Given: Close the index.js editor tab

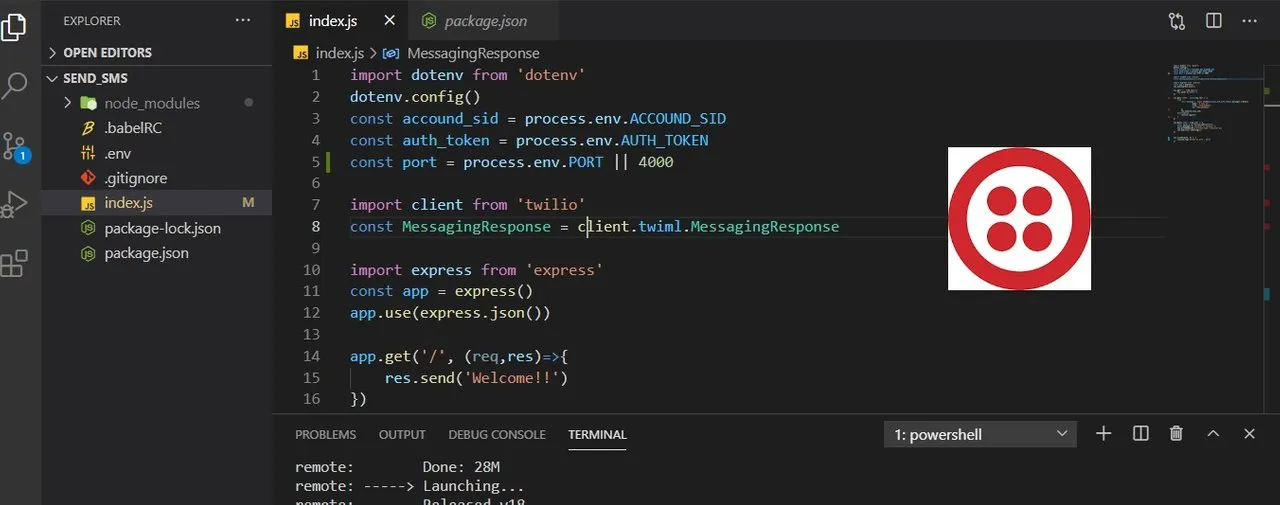Looking at the screenshot, I should (389, 20).
